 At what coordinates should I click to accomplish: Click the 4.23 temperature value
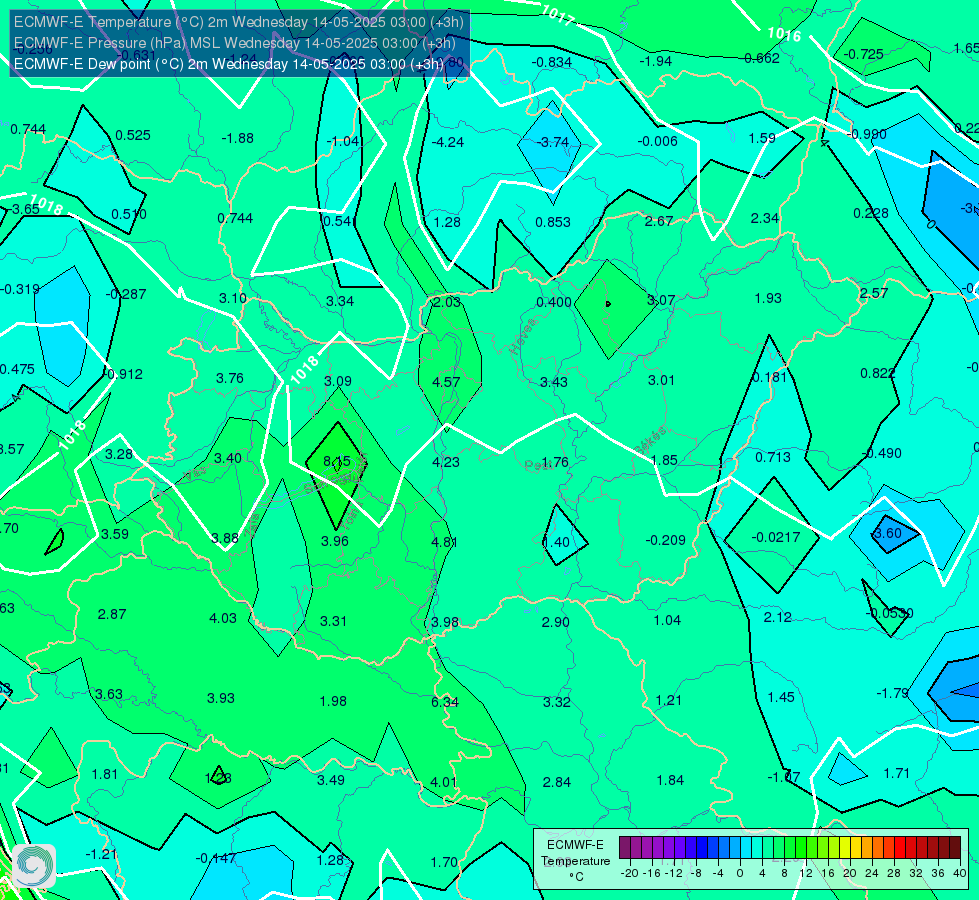pyautogui.click(x=446, y=462)
